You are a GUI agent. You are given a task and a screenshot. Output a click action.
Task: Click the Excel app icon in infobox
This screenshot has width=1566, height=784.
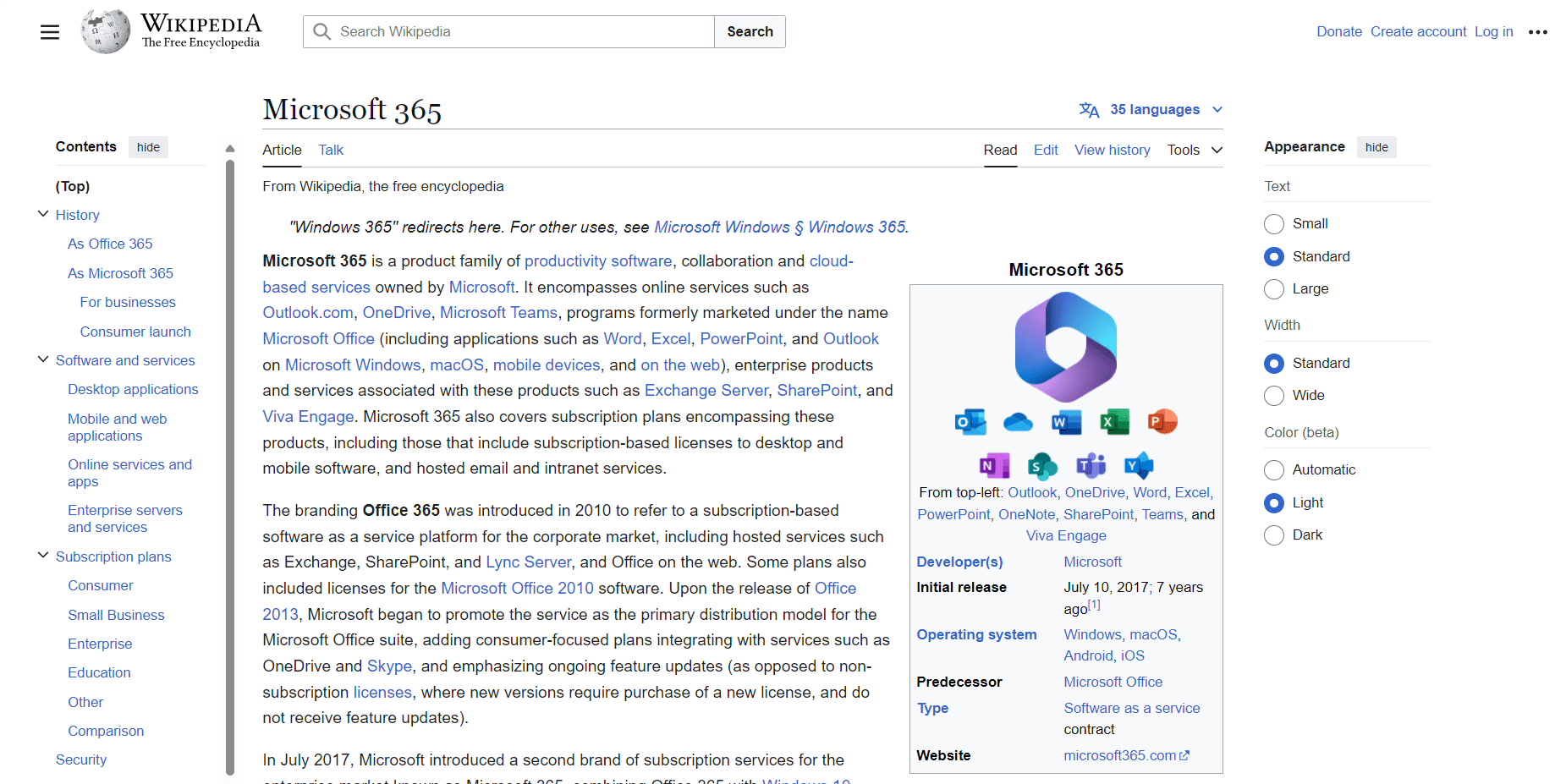(x=1114, y=421)
